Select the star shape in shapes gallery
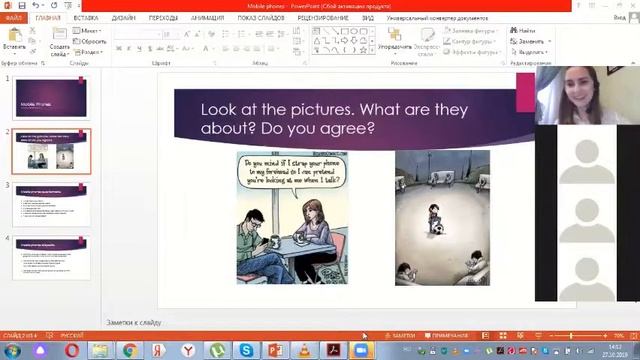The width and height of the screenshot is (640, 360). 363,50
